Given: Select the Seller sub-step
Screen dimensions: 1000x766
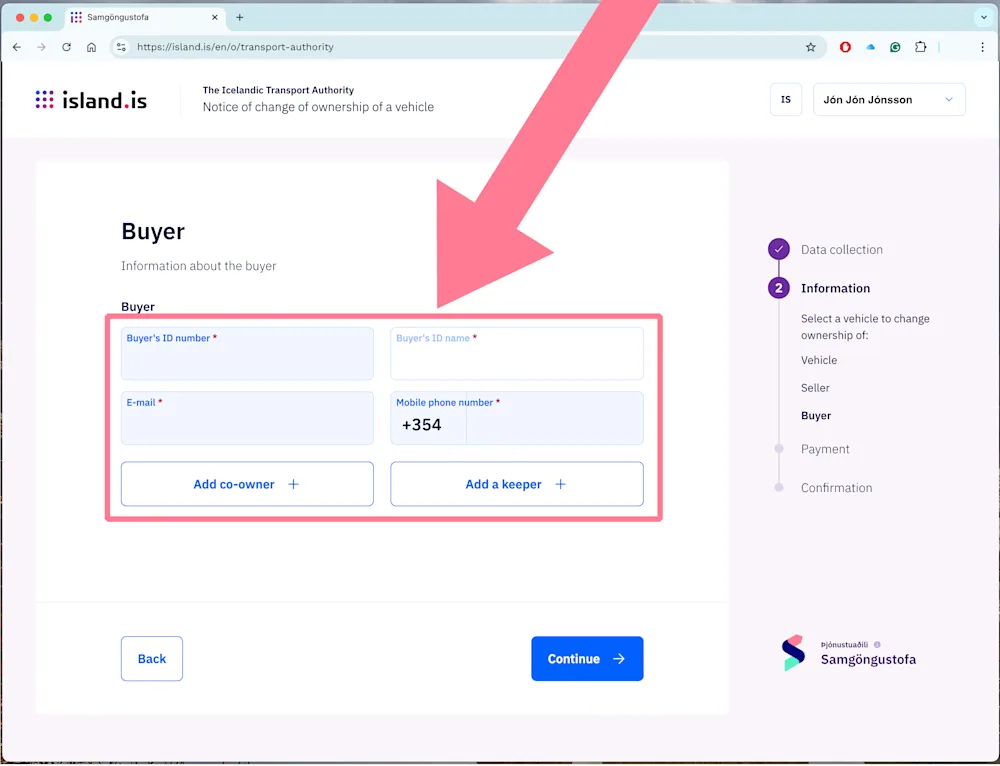Looking at the screenshot, I should tap(815, 388).
